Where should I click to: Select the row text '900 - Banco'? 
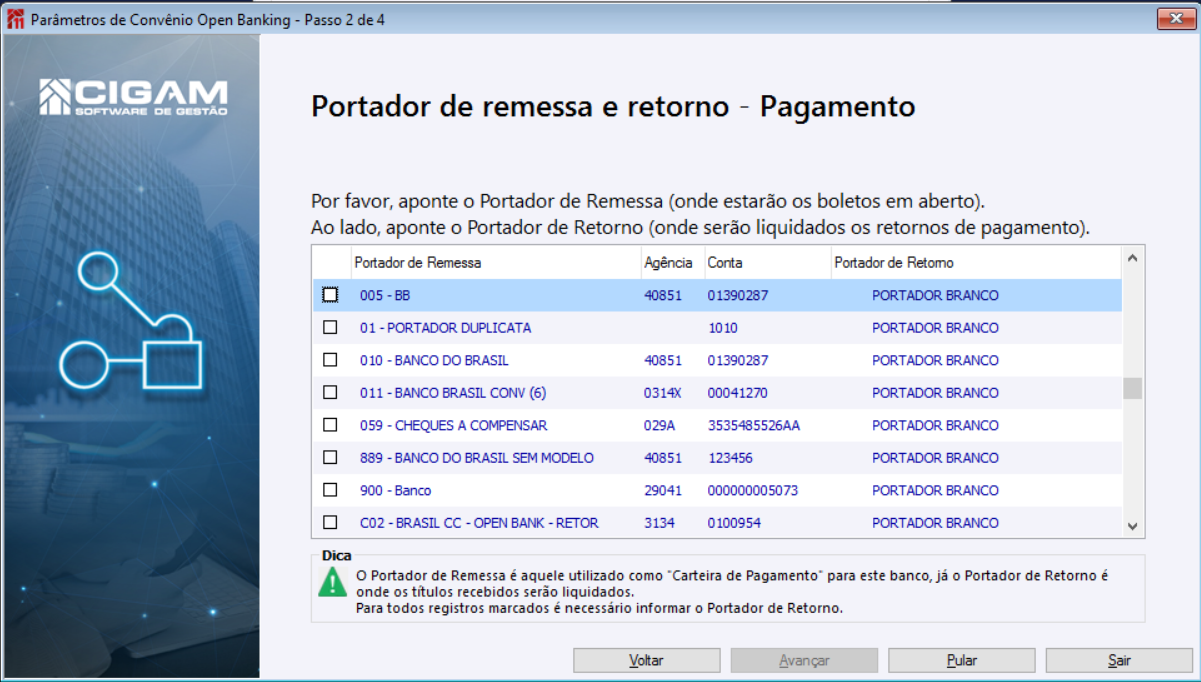tap(396, 491)
